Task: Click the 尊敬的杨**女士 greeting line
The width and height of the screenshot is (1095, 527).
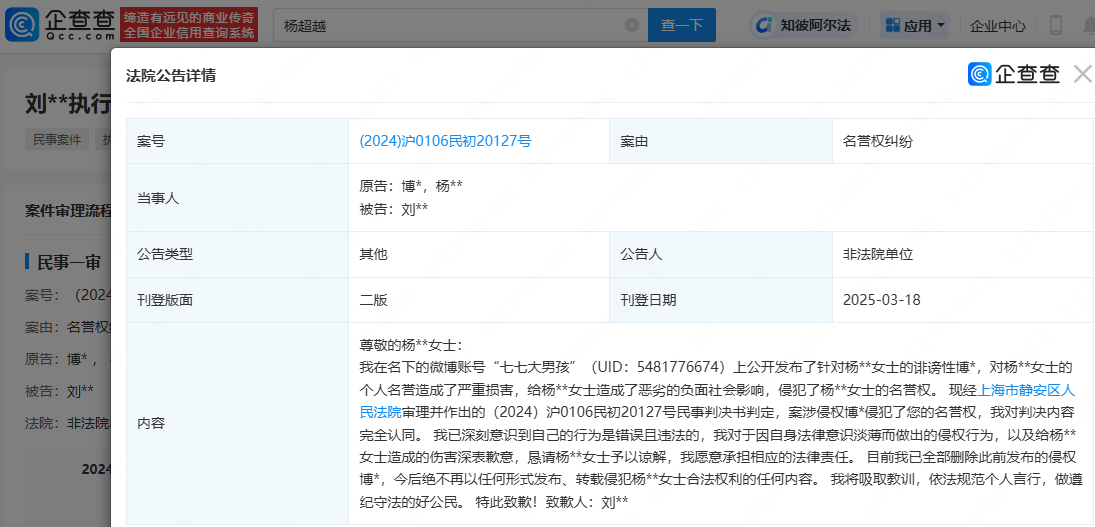Action: 411,346
